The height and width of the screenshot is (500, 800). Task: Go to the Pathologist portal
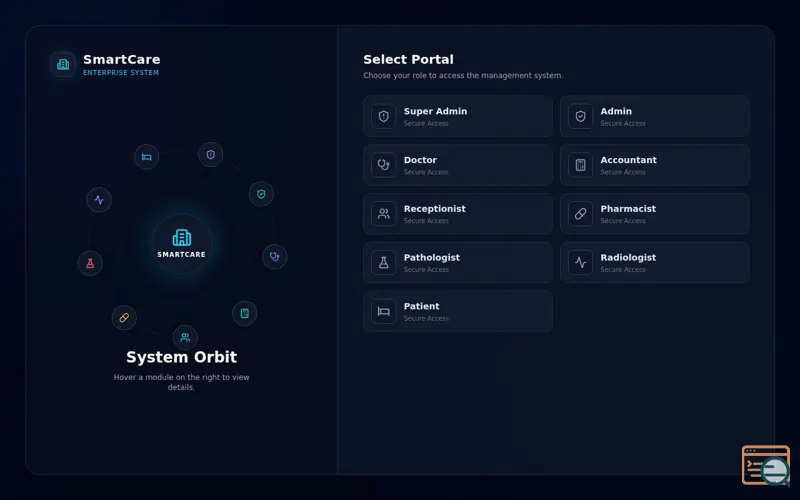[458, 263]
